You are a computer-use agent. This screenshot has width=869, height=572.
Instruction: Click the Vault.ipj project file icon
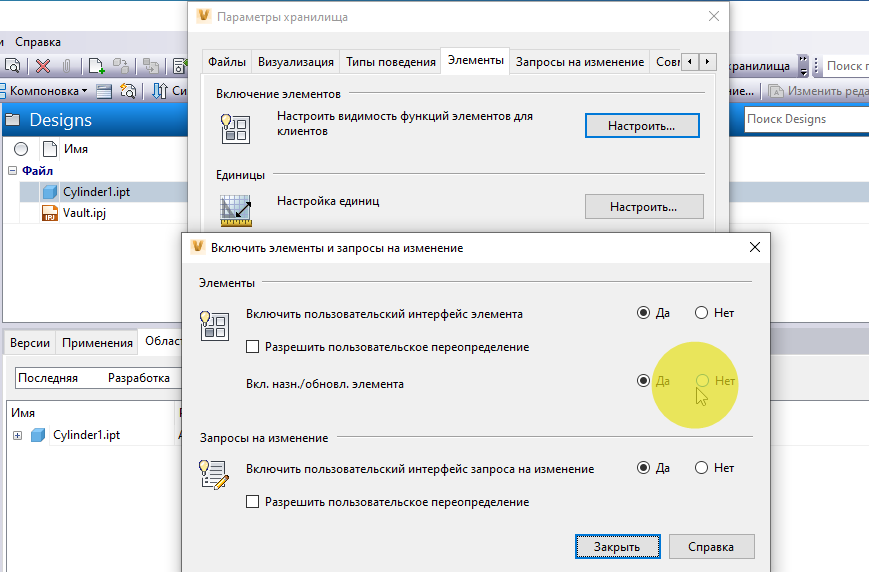tap(50, 213)
